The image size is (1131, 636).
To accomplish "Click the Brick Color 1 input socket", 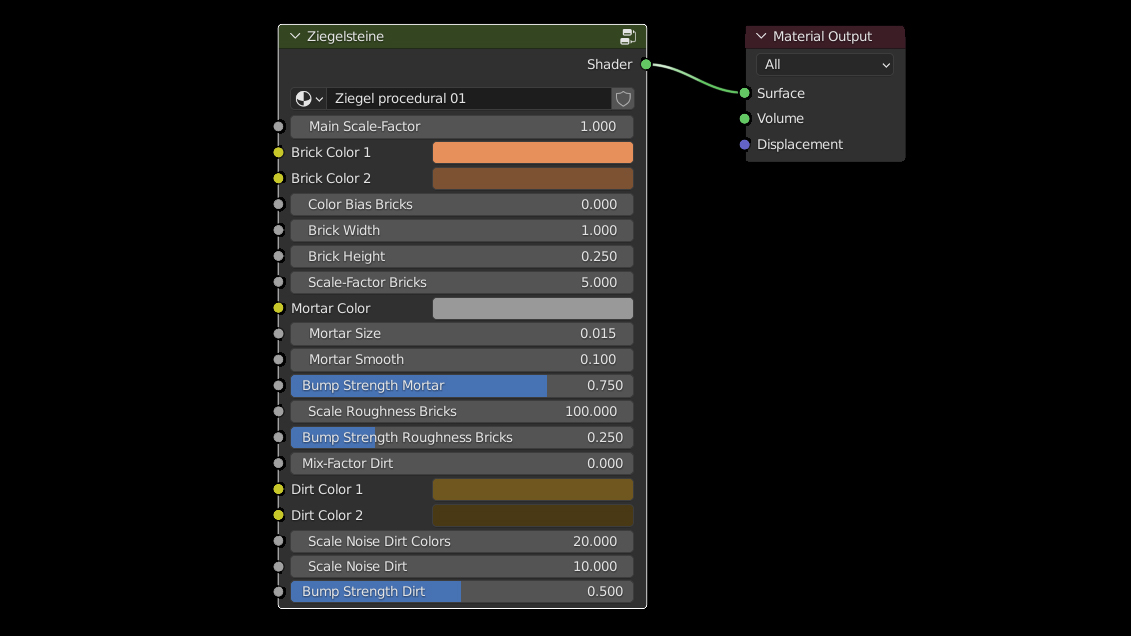I will tap(279, 152).
